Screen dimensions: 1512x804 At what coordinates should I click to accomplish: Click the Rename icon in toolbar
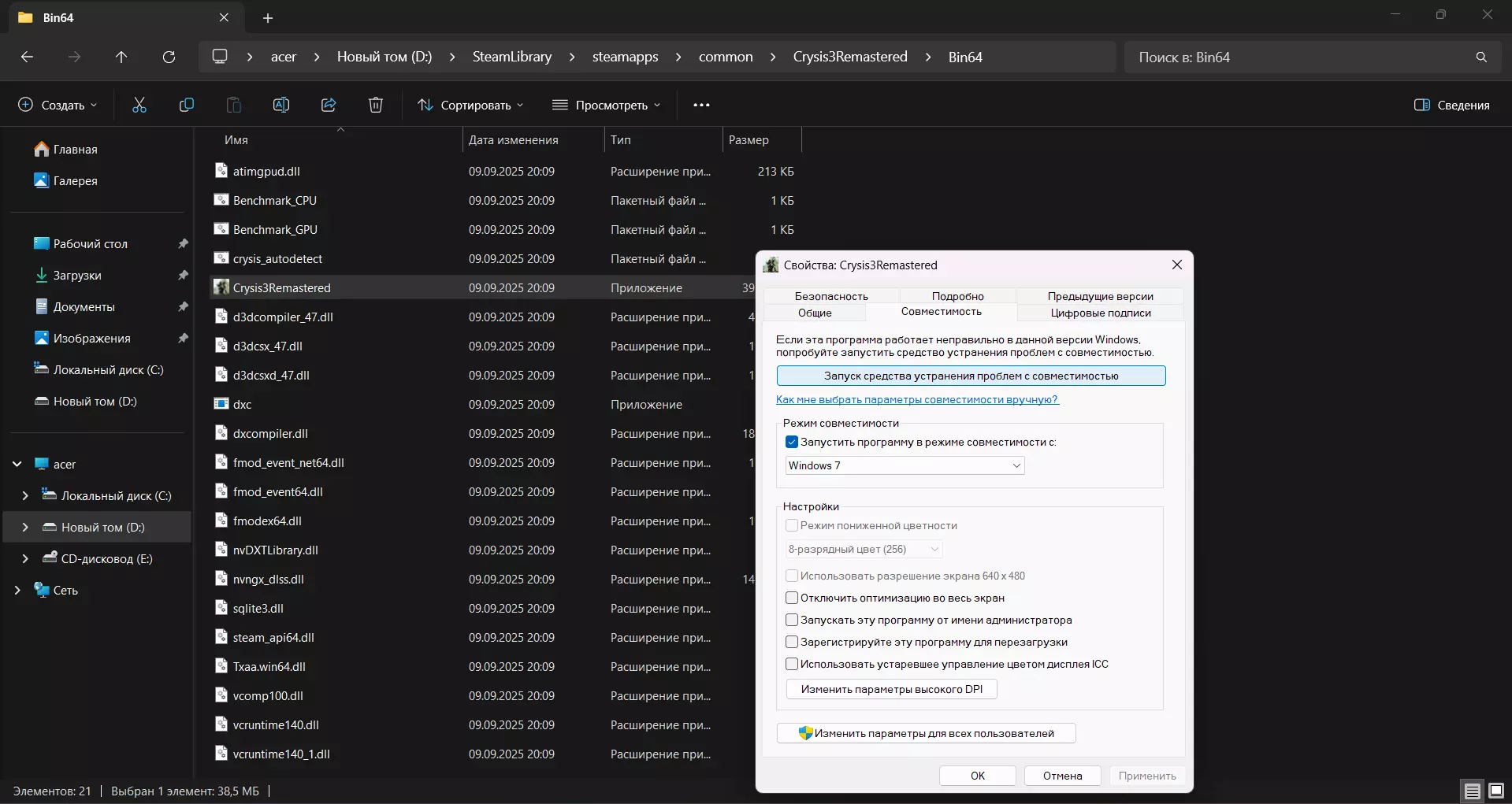[281, 105]
